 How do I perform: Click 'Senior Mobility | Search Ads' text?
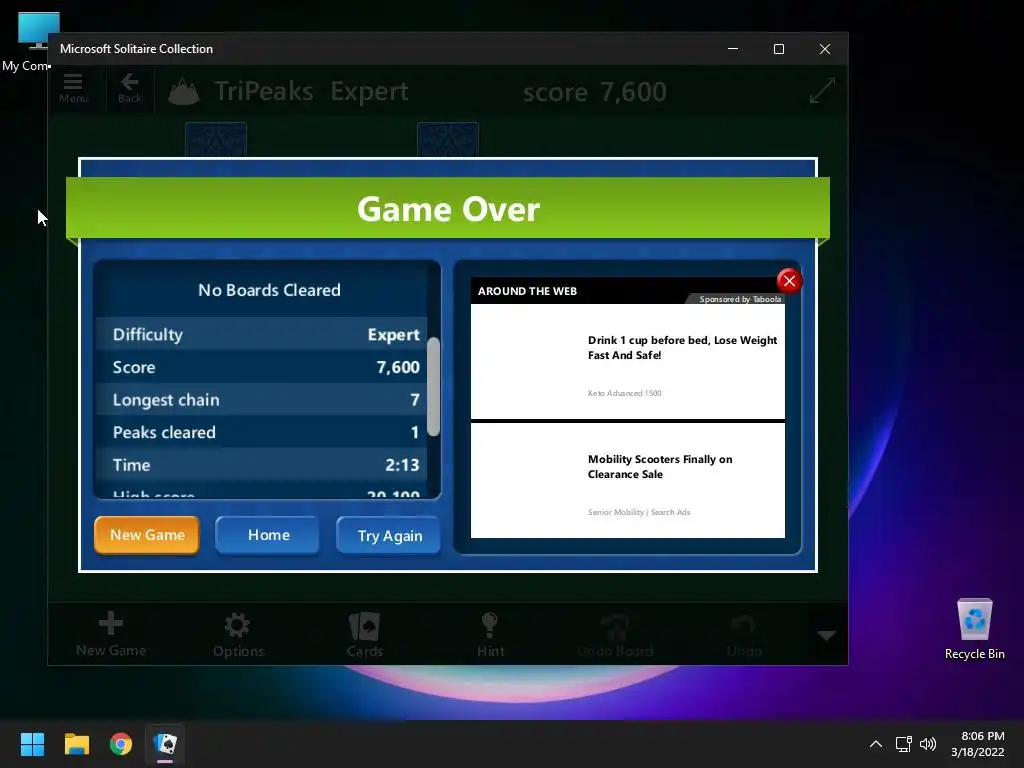tap(639, 512)
